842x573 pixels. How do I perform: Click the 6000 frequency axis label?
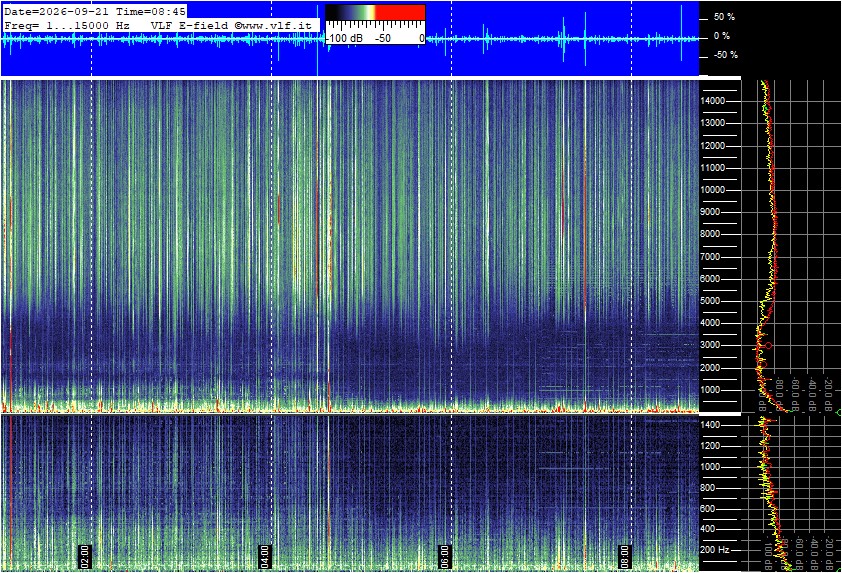[x=710, y=279]
